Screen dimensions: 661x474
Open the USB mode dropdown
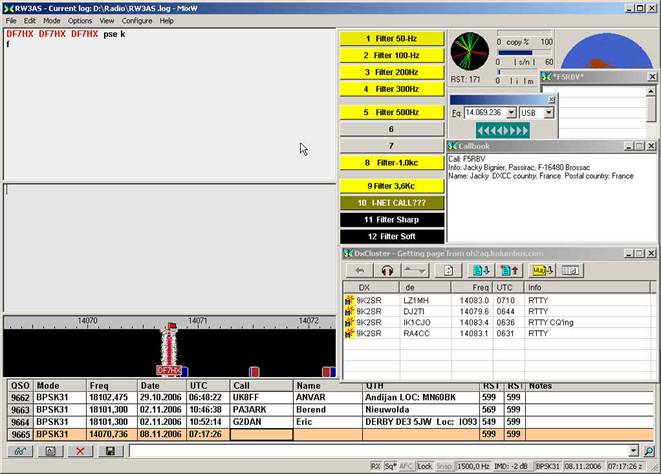548,113
